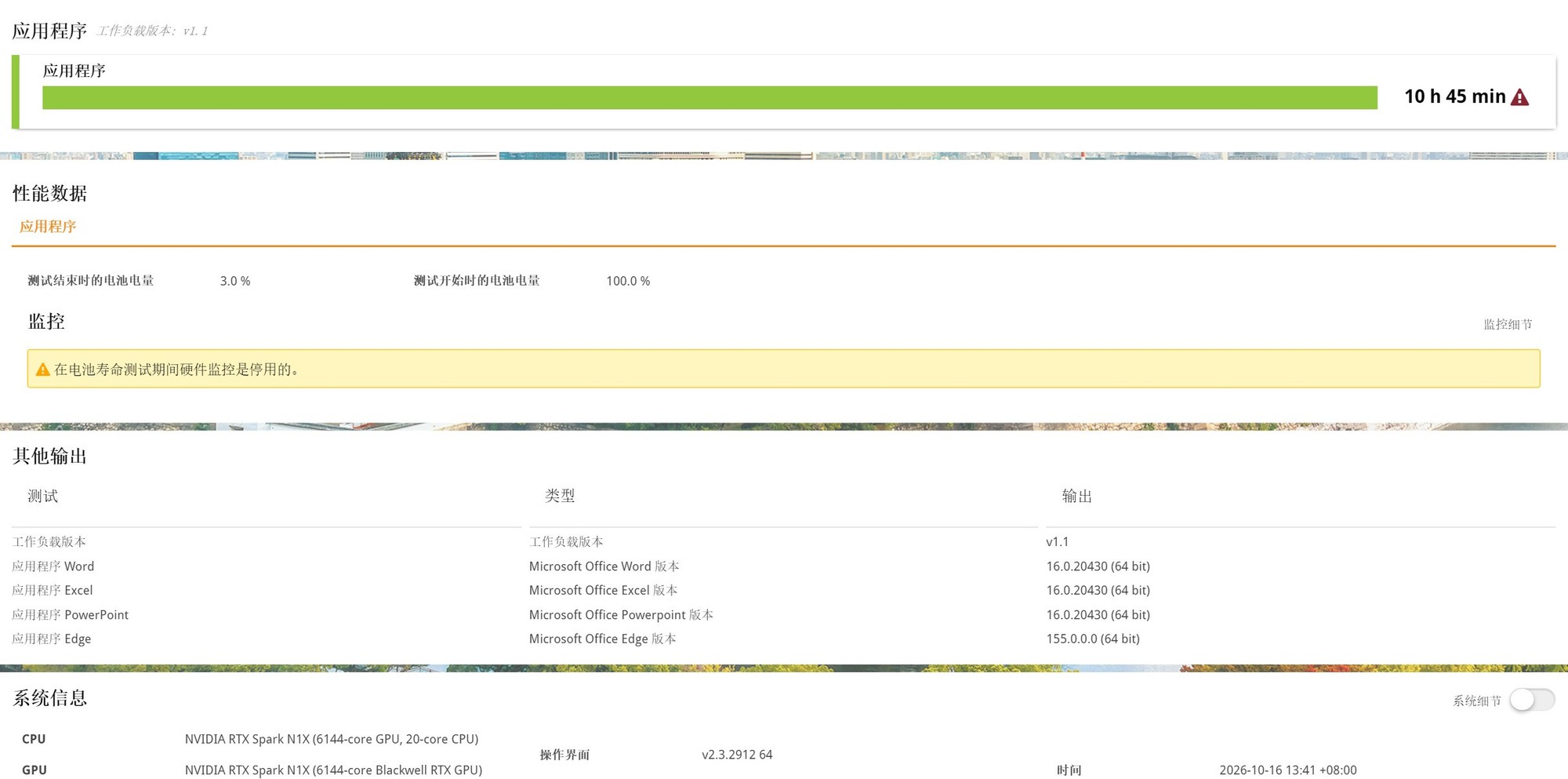This screenshot has width=1568, height=779.
Task: Click the 测试结束时的电池电量 label
Action: (x=91, y=281)
